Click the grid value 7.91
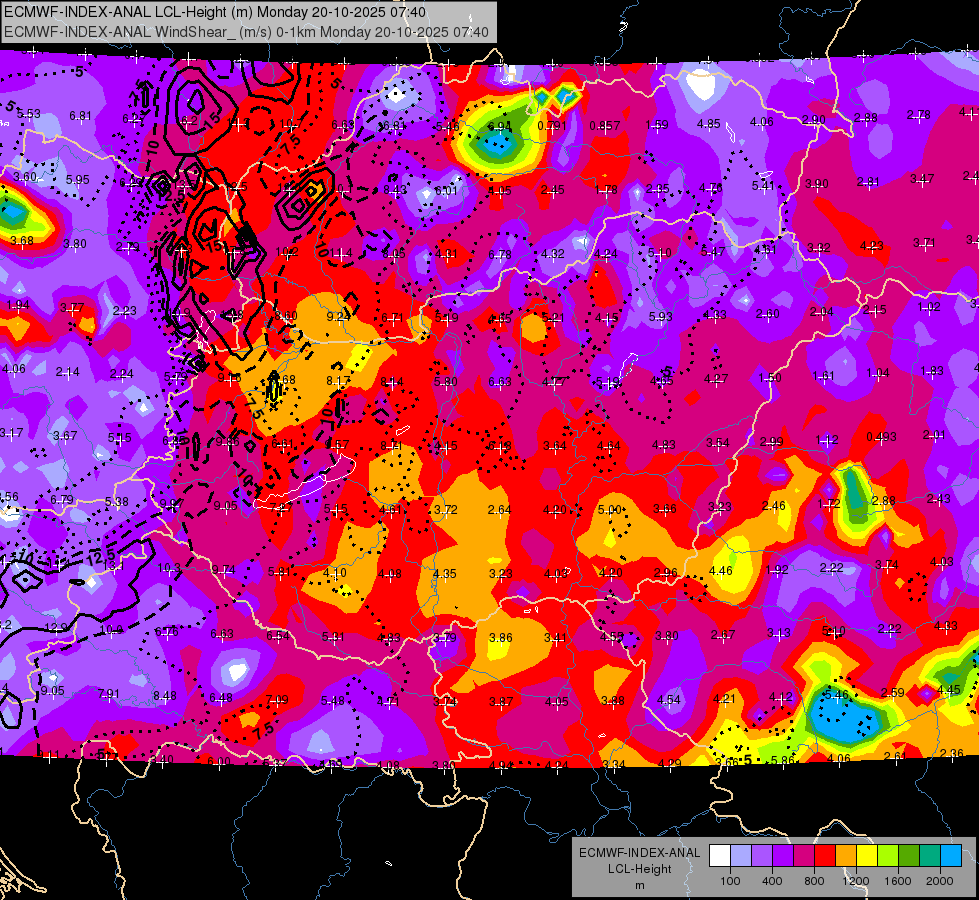The width and height of the screenshot is (979, 900). [x=109, y=694]
